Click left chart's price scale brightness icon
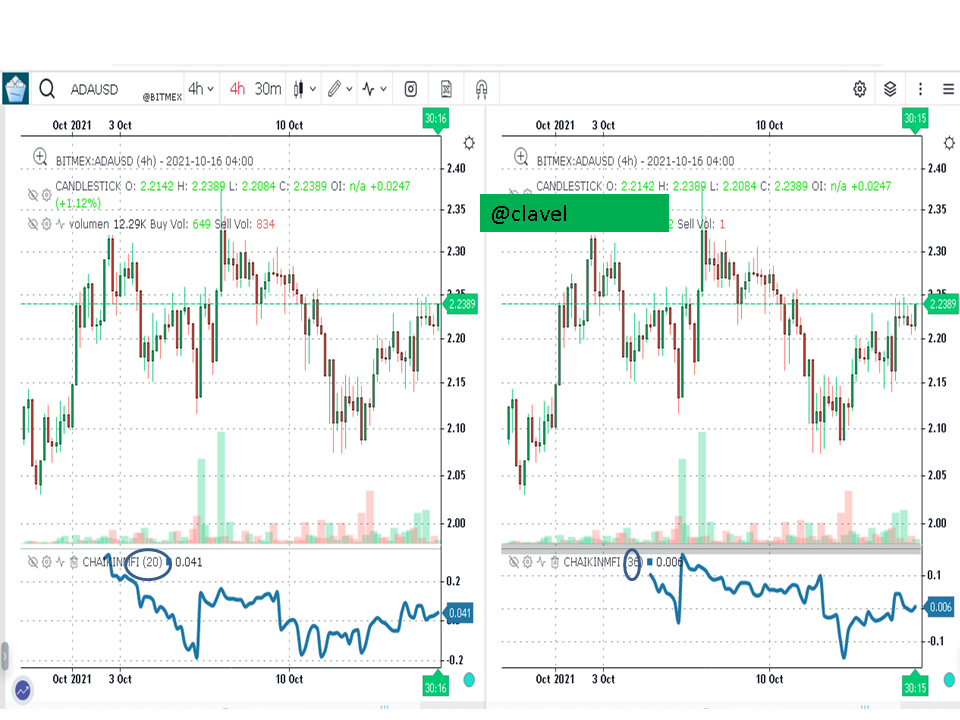Viewport: 960px width, 720px height. 469,143
